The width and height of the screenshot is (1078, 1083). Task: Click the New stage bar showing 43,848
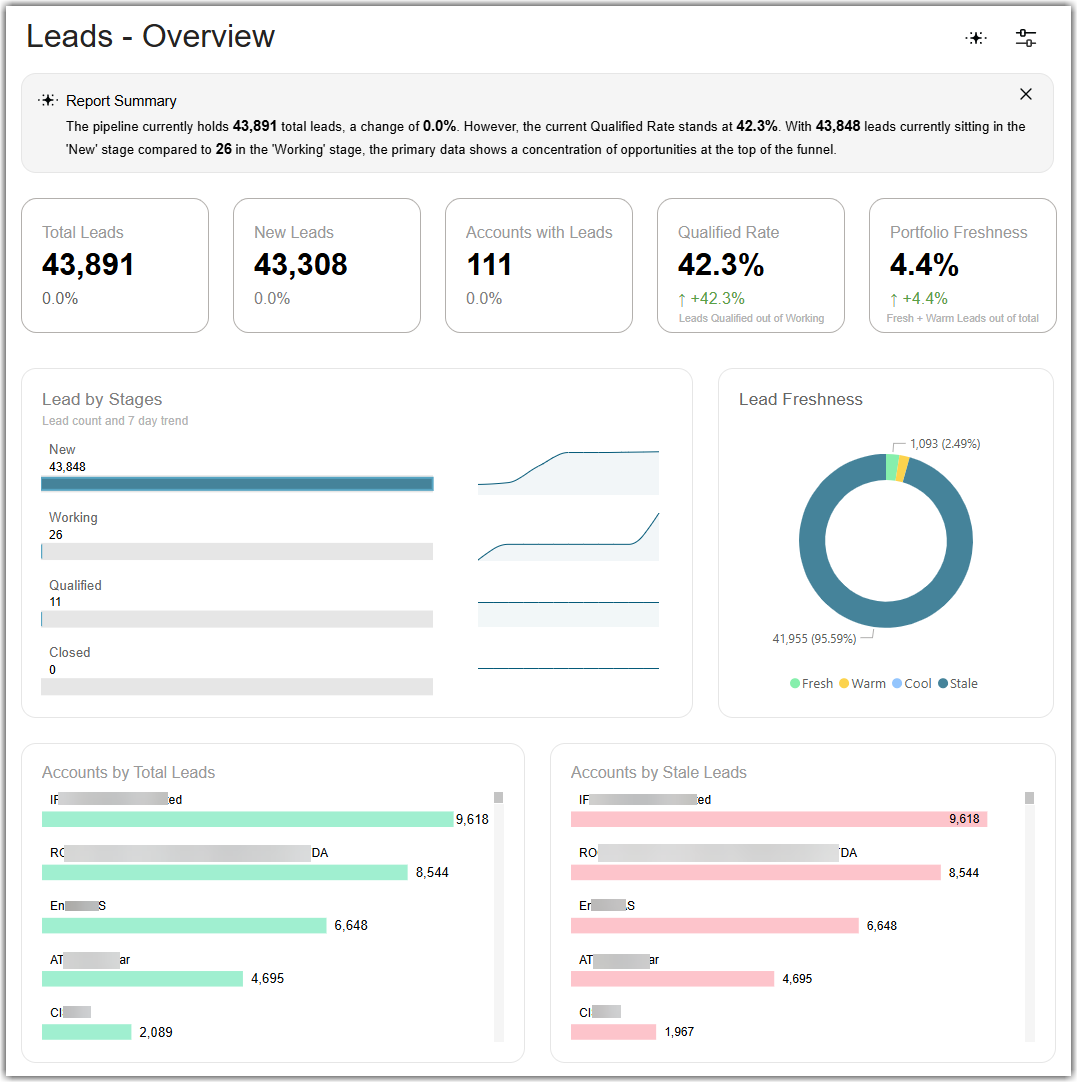point(237,483)
